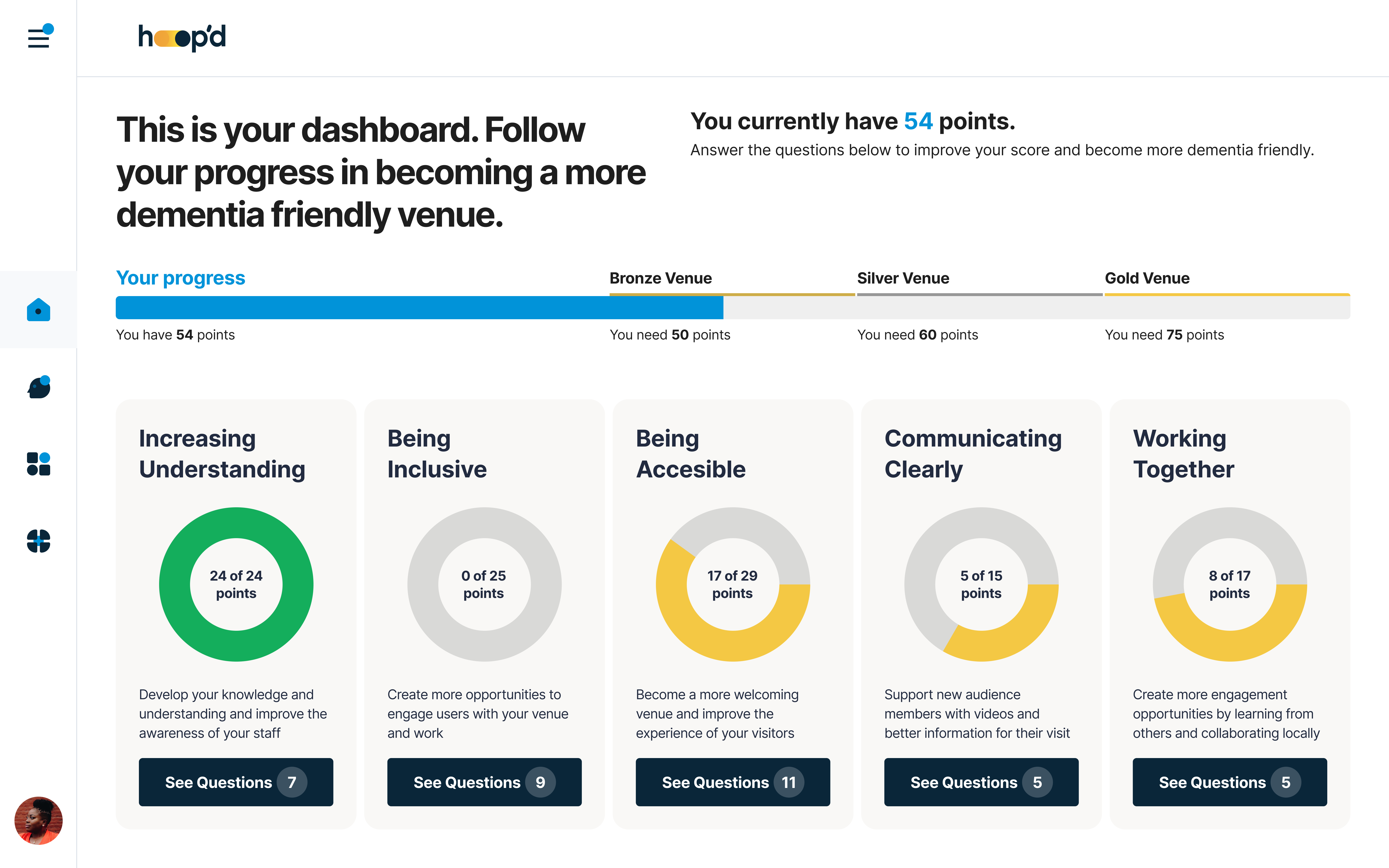Image resolution: width=1389 pixels, height=868 pixels.
Task: Click the hoop'd logo
Action: (182, 38)
